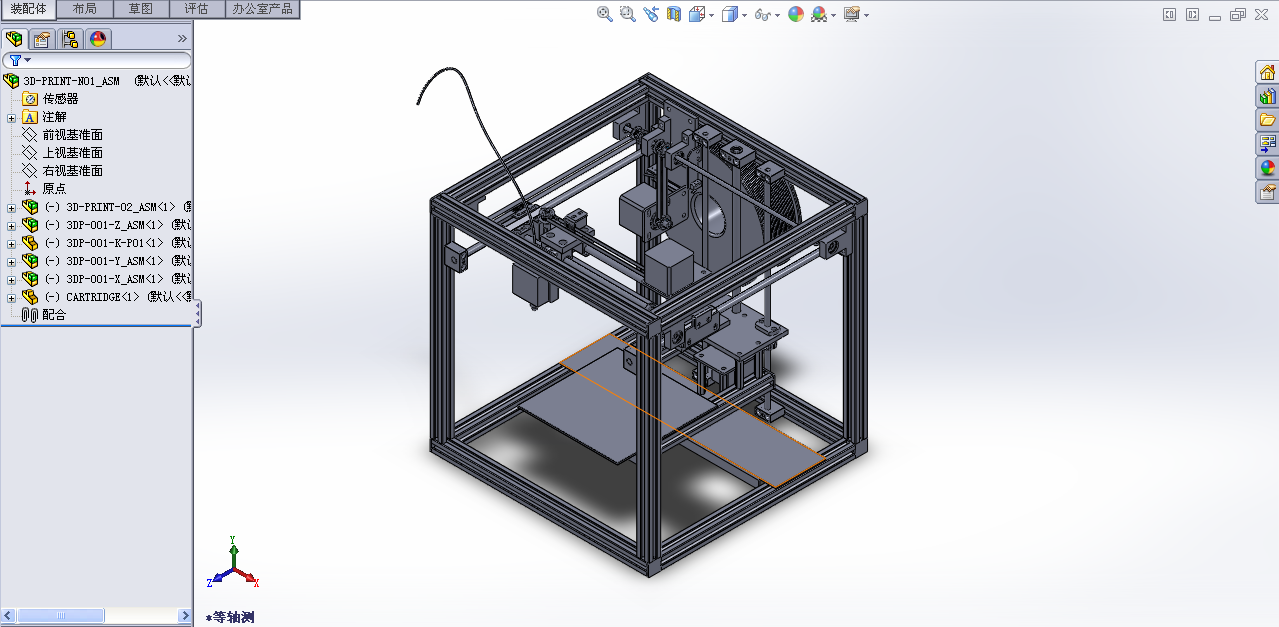Select the Zoom to Area tool
Viewport: 1279px width, 627px height.
pos(627,14)
